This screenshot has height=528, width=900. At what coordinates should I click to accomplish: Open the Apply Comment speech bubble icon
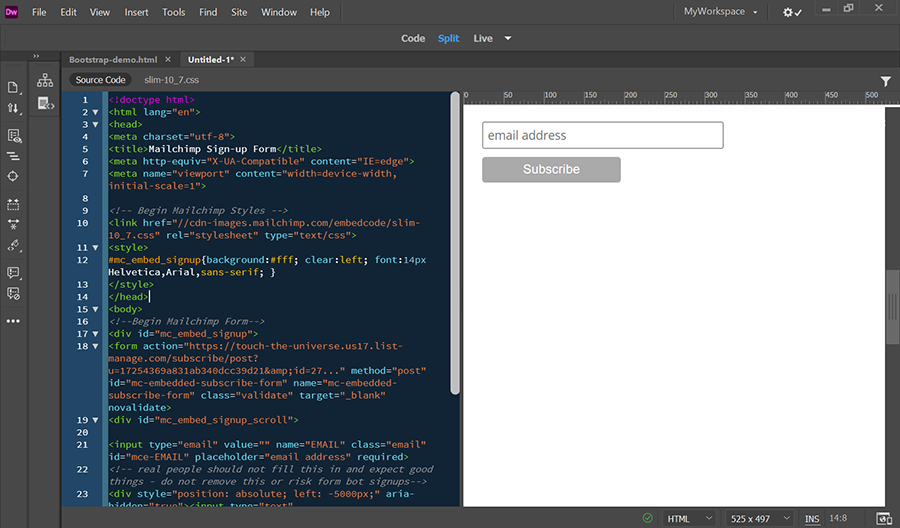[x=13, y=273]
